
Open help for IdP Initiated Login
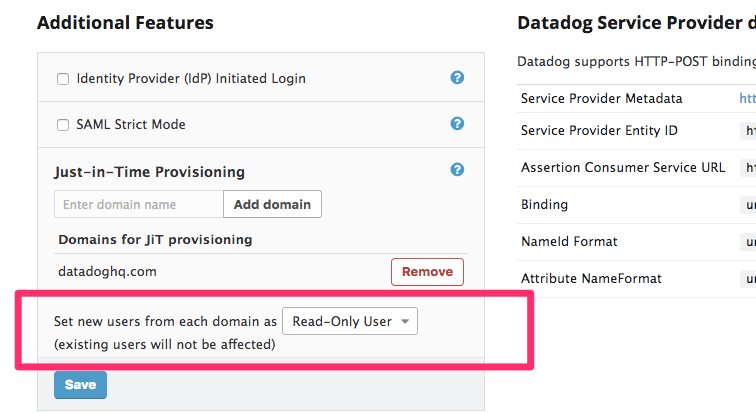pos(457,78)
